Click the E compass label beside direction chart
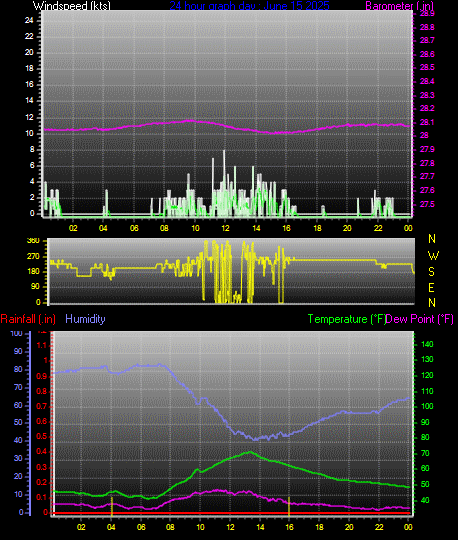The image size is (458, 540). pyautogui.click(x=431, y=287)
